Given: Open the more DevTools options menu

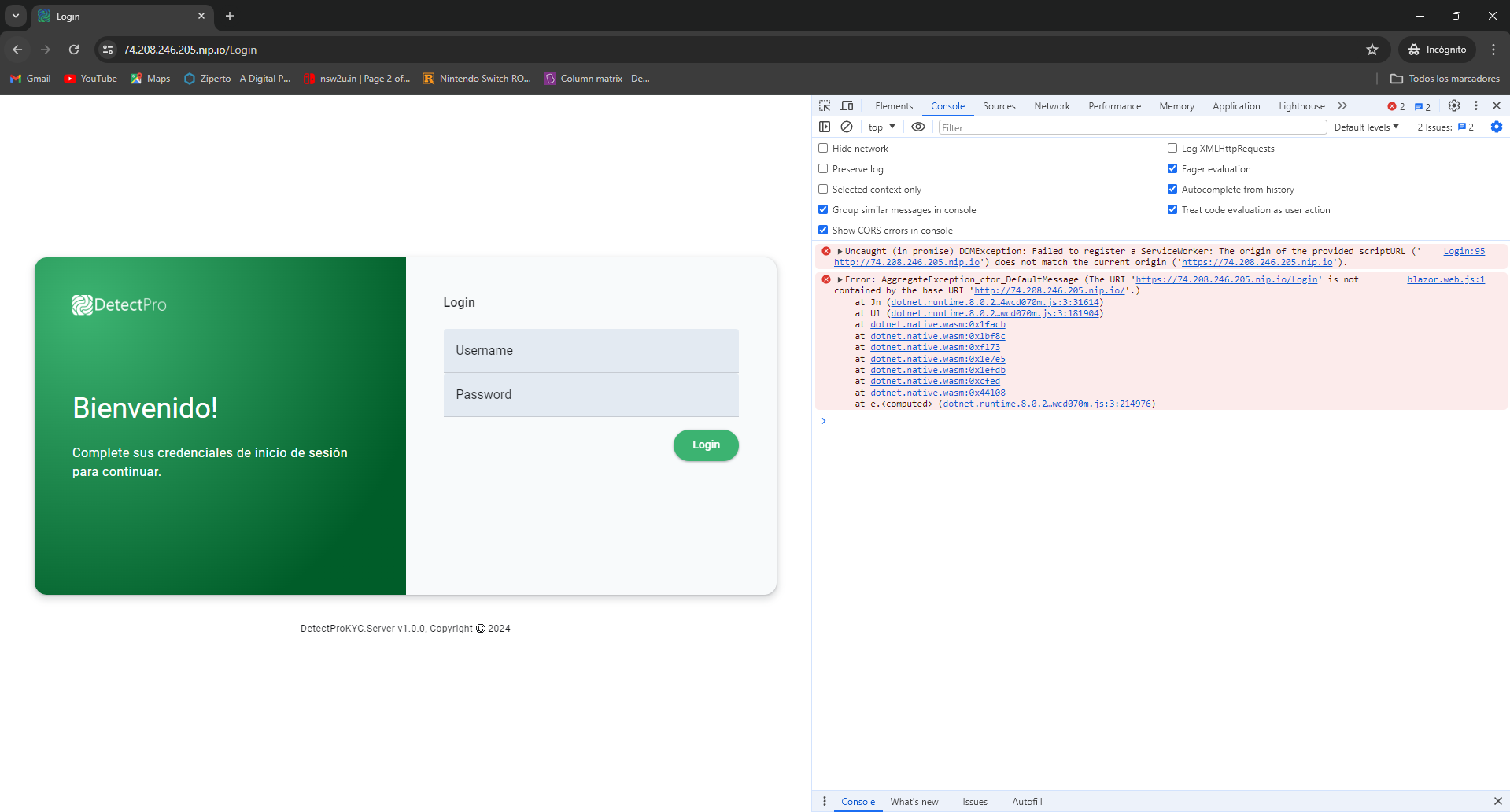Looking at the screenshot, I should tap(1475, 105).
